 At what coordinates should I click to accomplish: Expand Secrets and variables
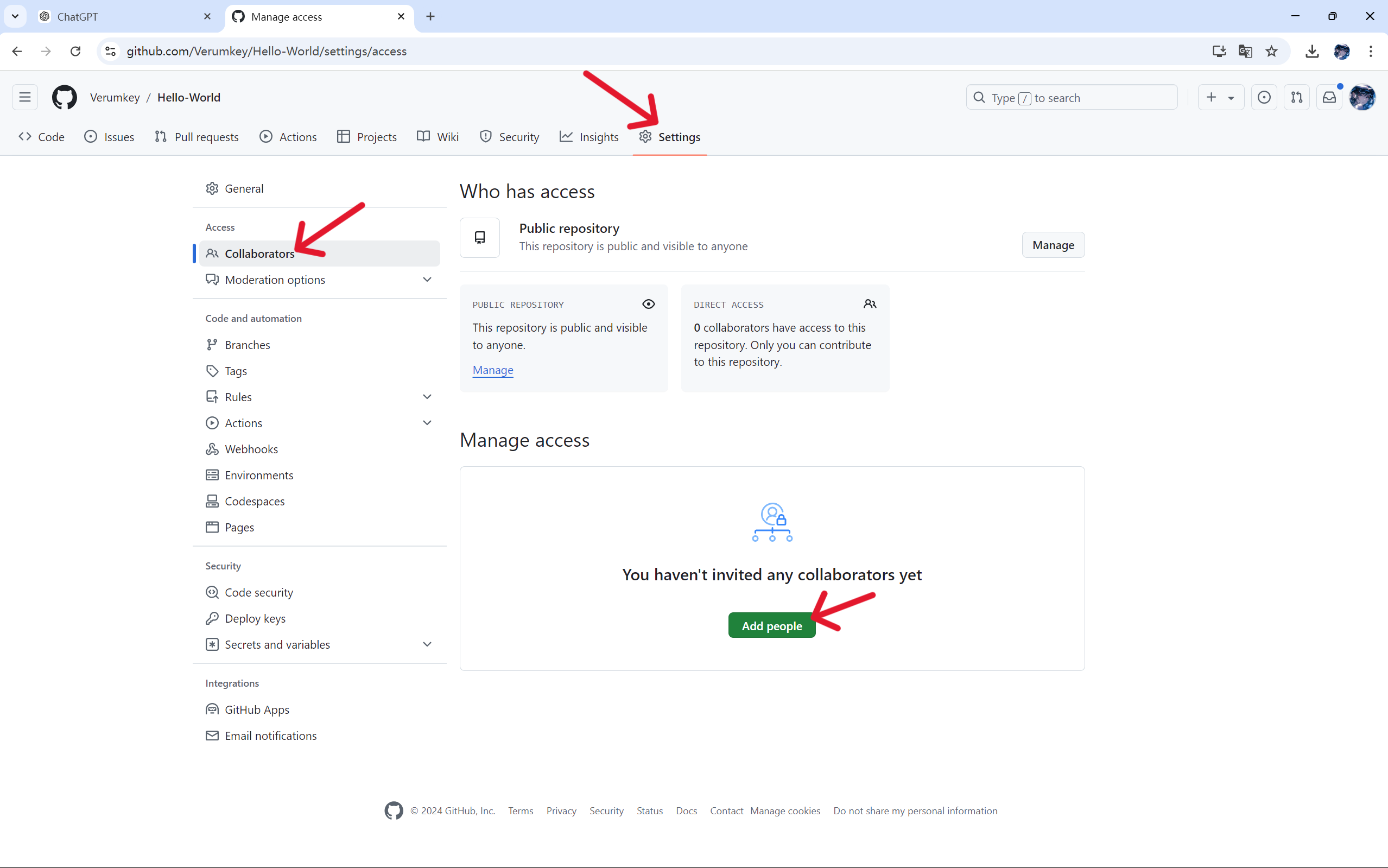[320, 644]
